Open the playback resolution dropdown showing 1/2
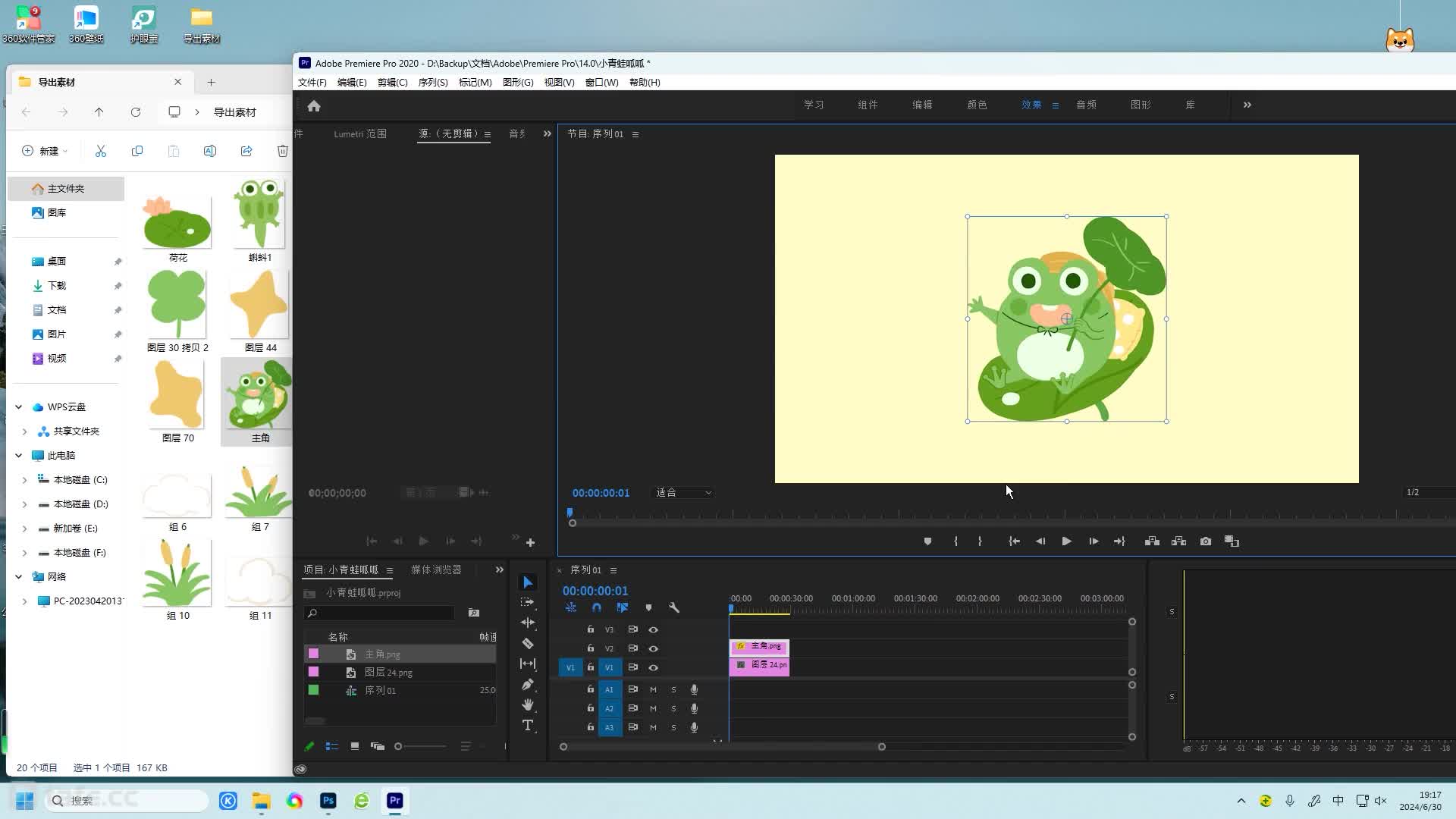 coord(1429,493)
